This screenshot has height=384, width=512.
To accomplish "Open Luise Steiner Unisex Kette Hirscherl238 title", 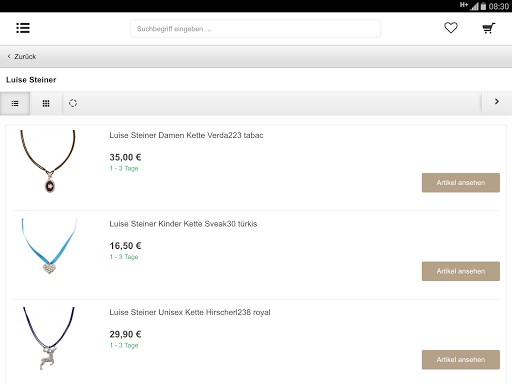I will pyautogui.click(x=190, y=312).
